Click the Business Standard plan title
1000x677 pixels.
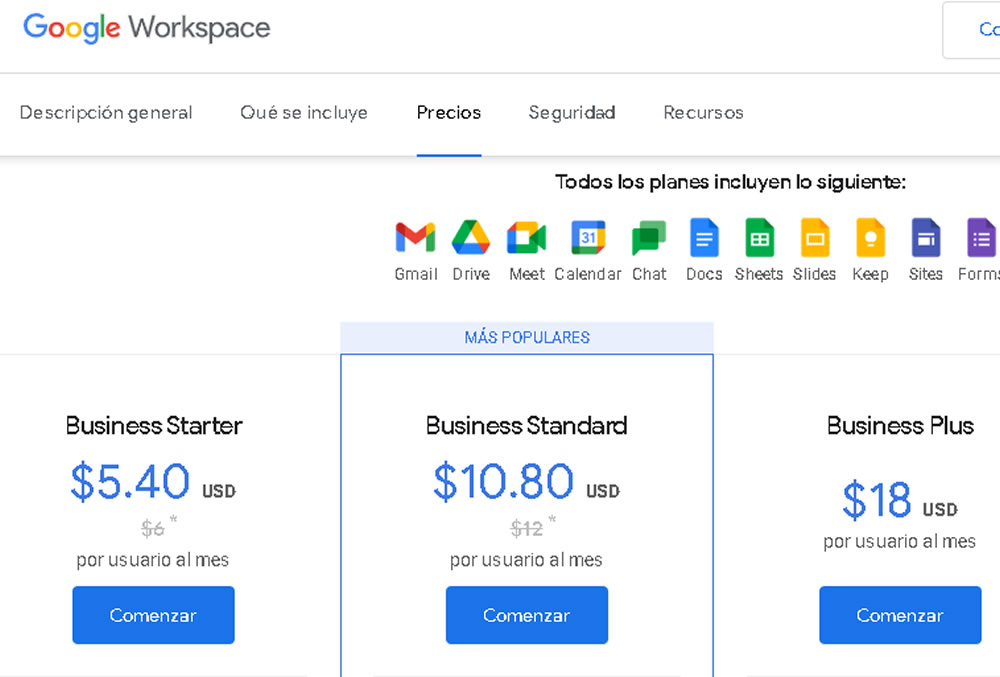[x=526, y=426]
